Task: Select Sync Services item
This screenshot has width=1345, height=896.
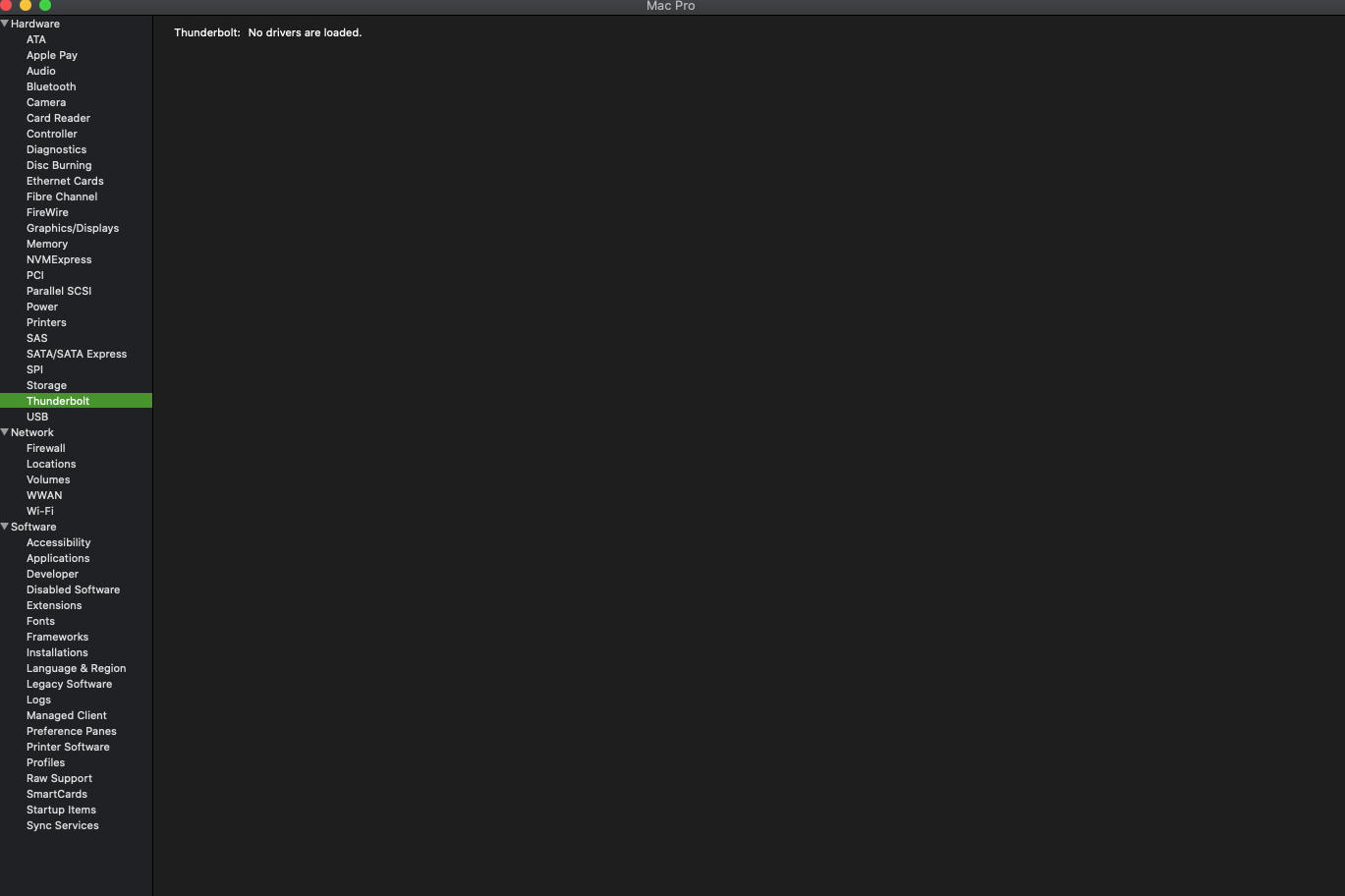Action: tap(63, 825)
